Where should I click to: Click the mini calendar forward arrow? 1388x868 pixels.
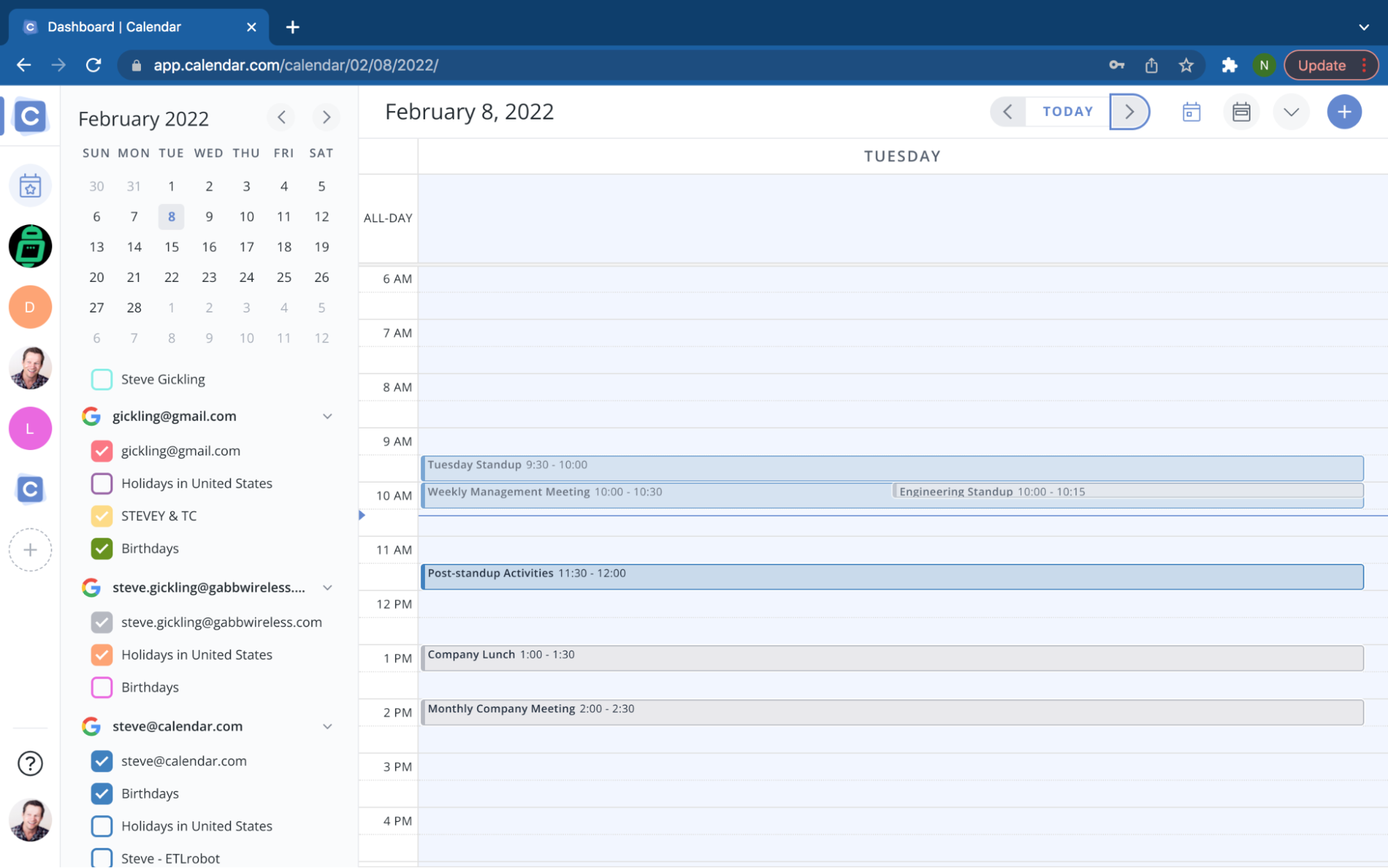[x=327, y=117]
